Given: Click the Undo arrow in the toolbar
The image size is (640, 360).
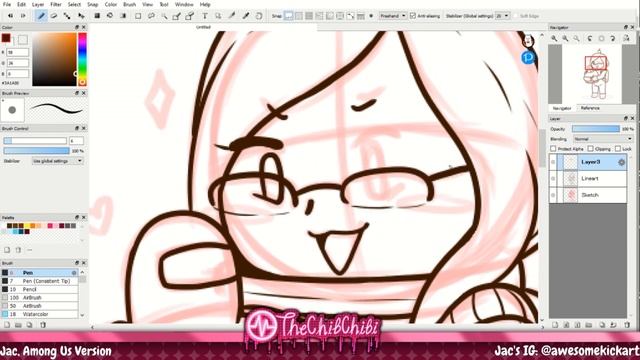Looking at the screenshot, I should click(x=10, y=16).
